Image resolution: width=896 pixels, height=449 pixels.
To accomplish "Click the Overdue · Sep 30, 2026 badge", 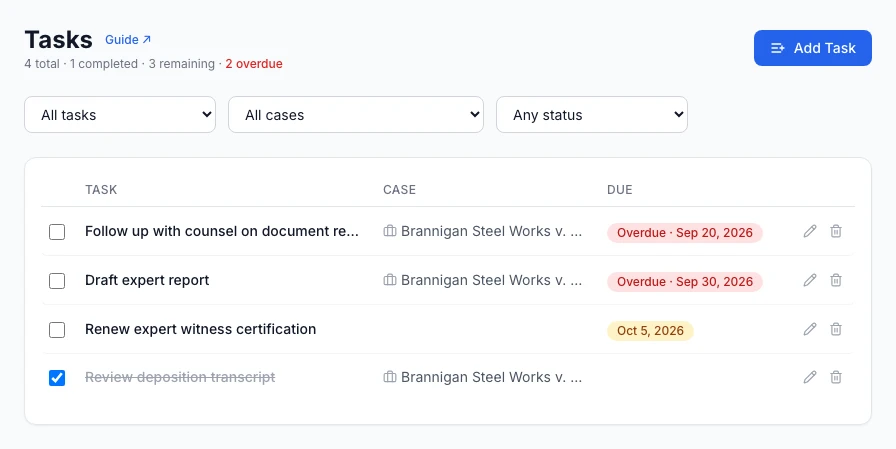I will pyautogui.click(x=685, y=282).
